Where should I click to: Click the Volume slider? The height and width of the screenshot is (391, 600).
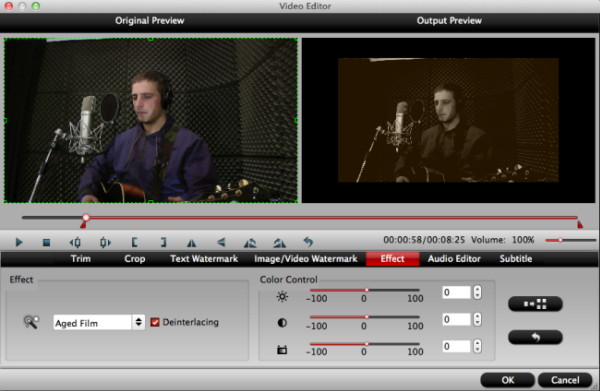571,240
